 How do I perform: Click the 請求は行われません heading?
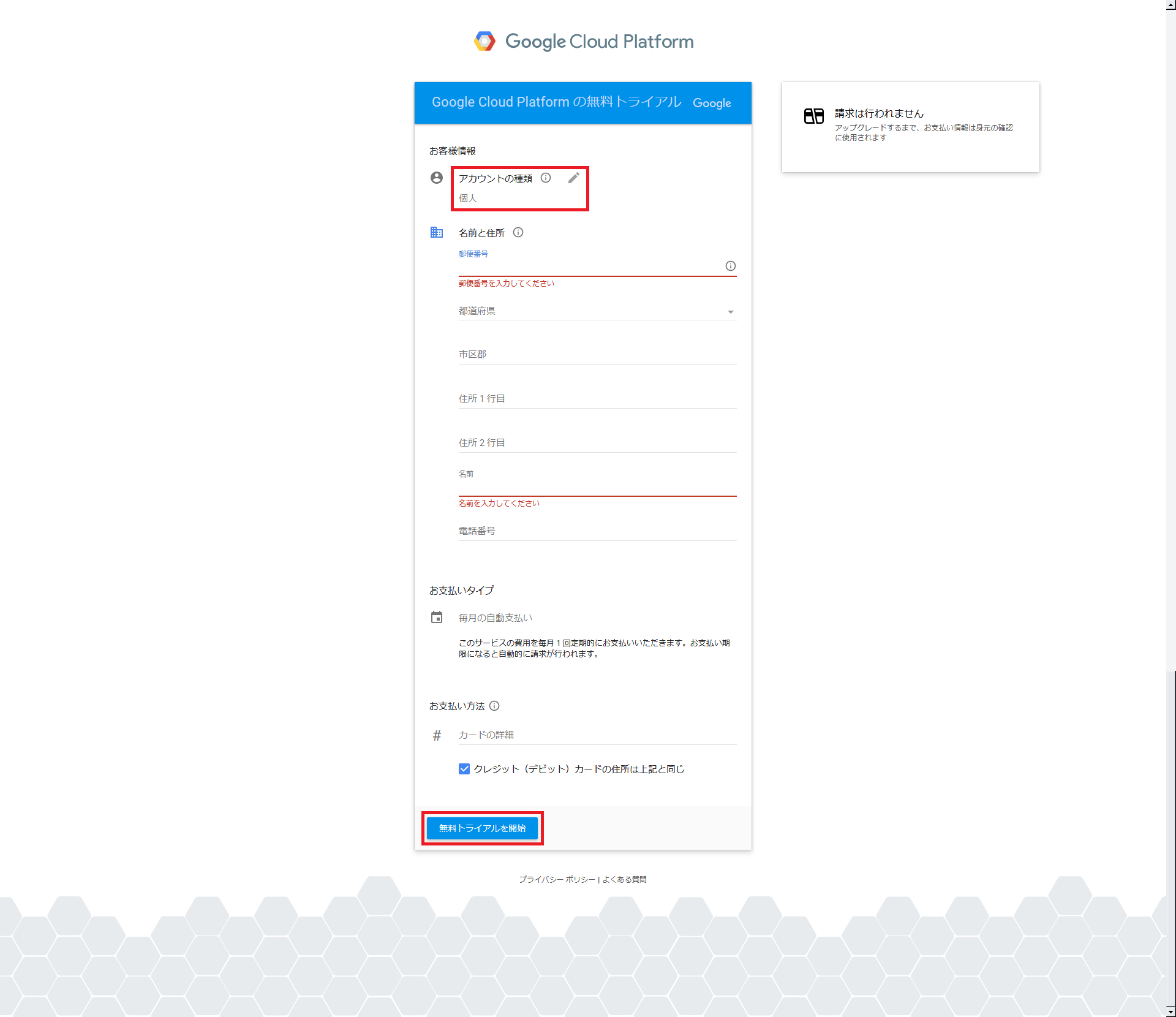(x=879, y=113)
